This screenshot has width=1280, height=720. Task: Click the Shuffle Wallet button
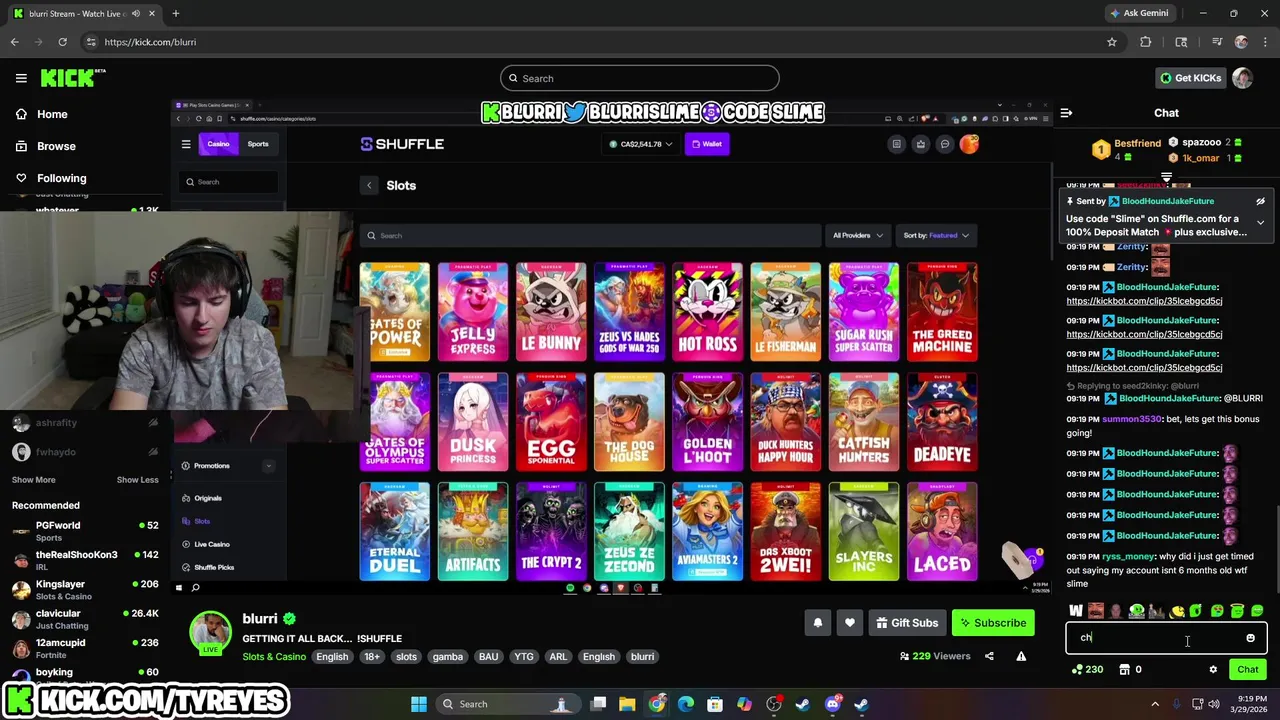pos(706,144)
